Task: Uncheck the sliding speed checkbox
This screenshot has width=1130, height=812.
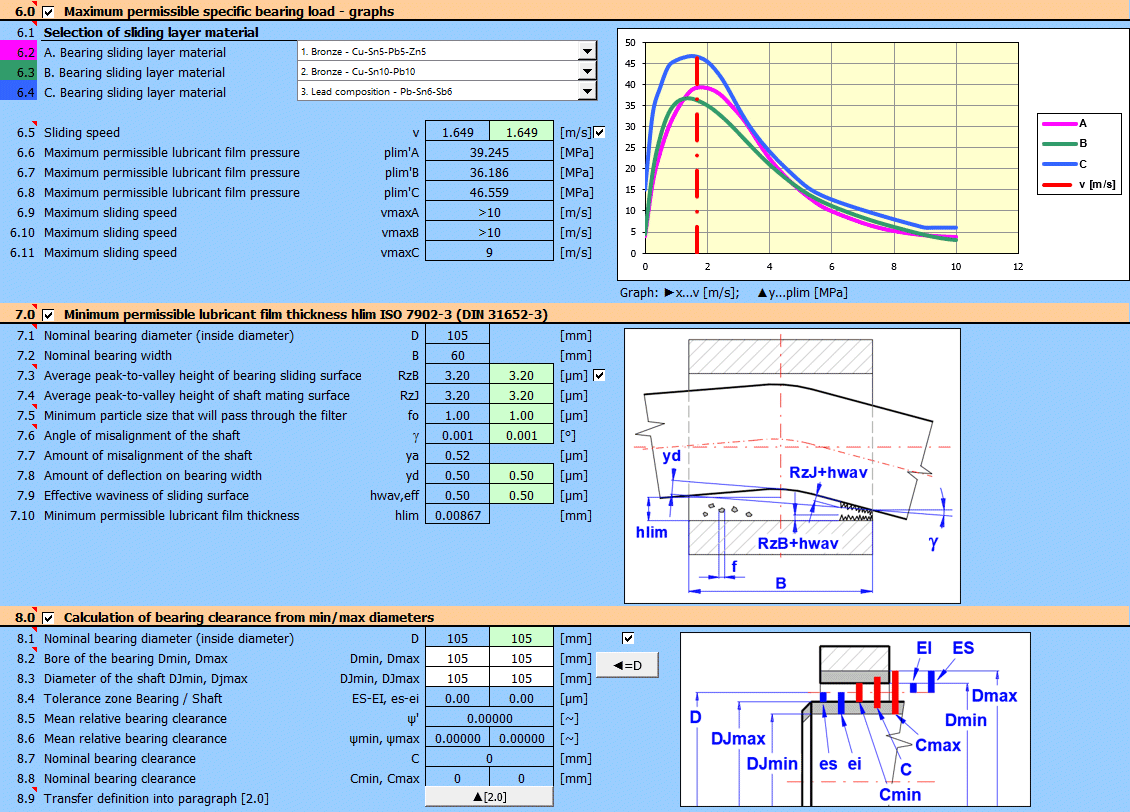Action: (599, 133)
